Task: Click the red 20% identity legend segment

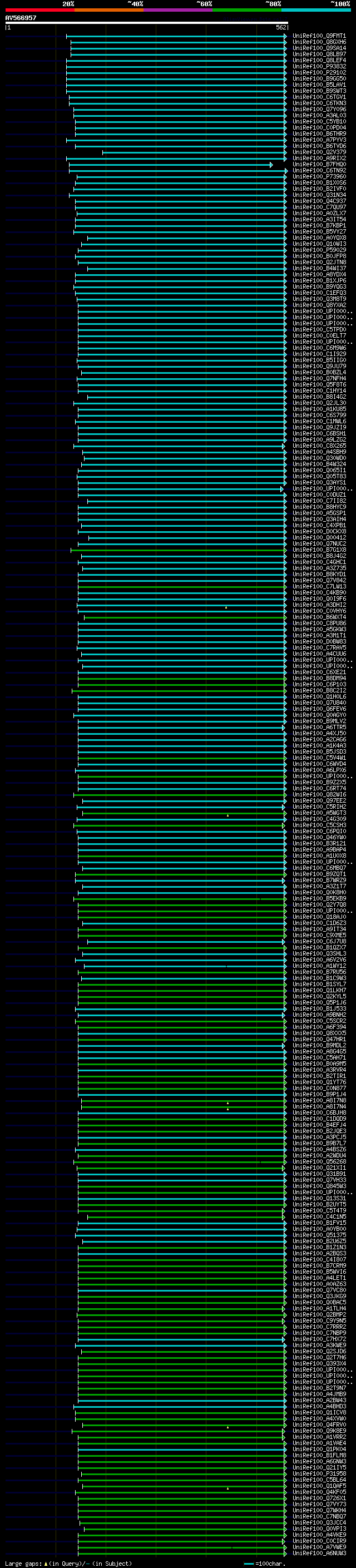Action: tap(39, 10)
